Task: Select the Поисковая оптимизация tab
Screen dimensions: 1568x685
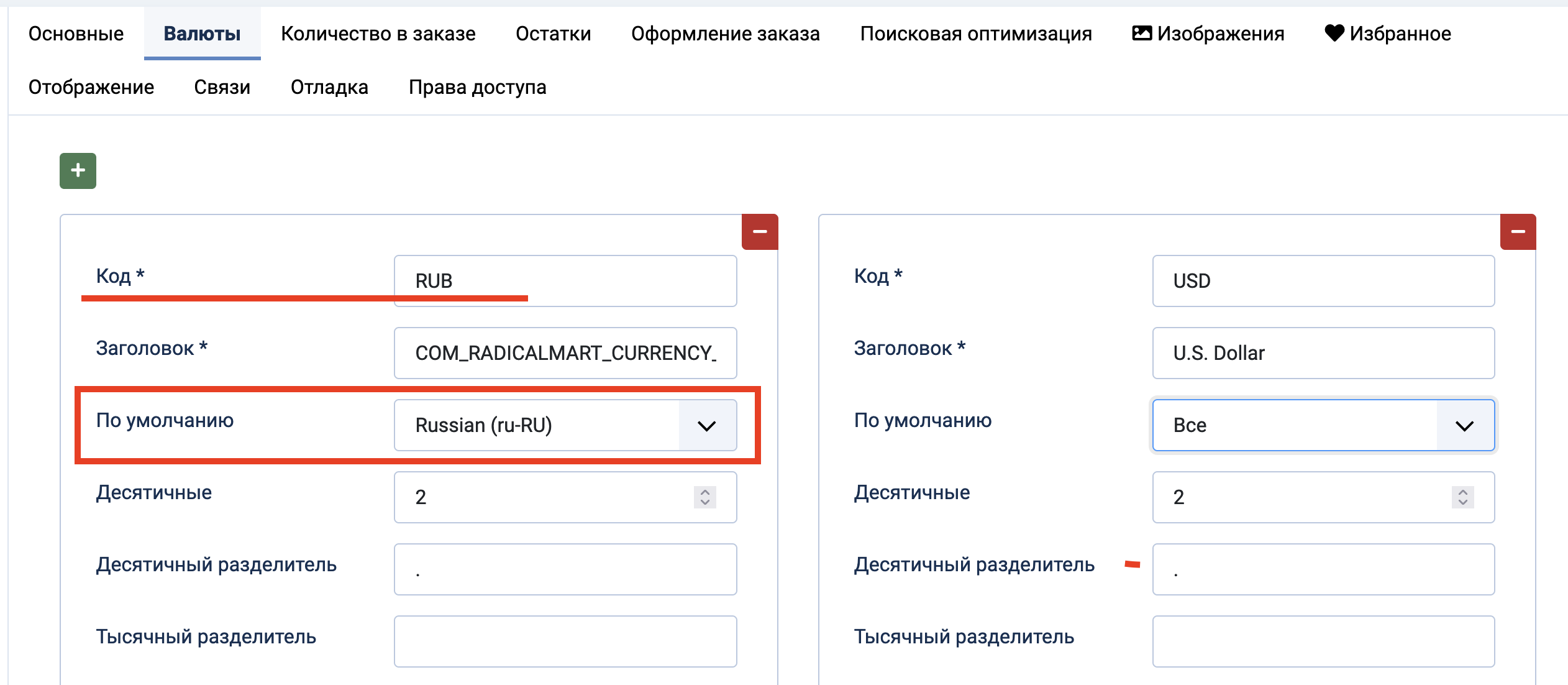Action: pos(976,33)
